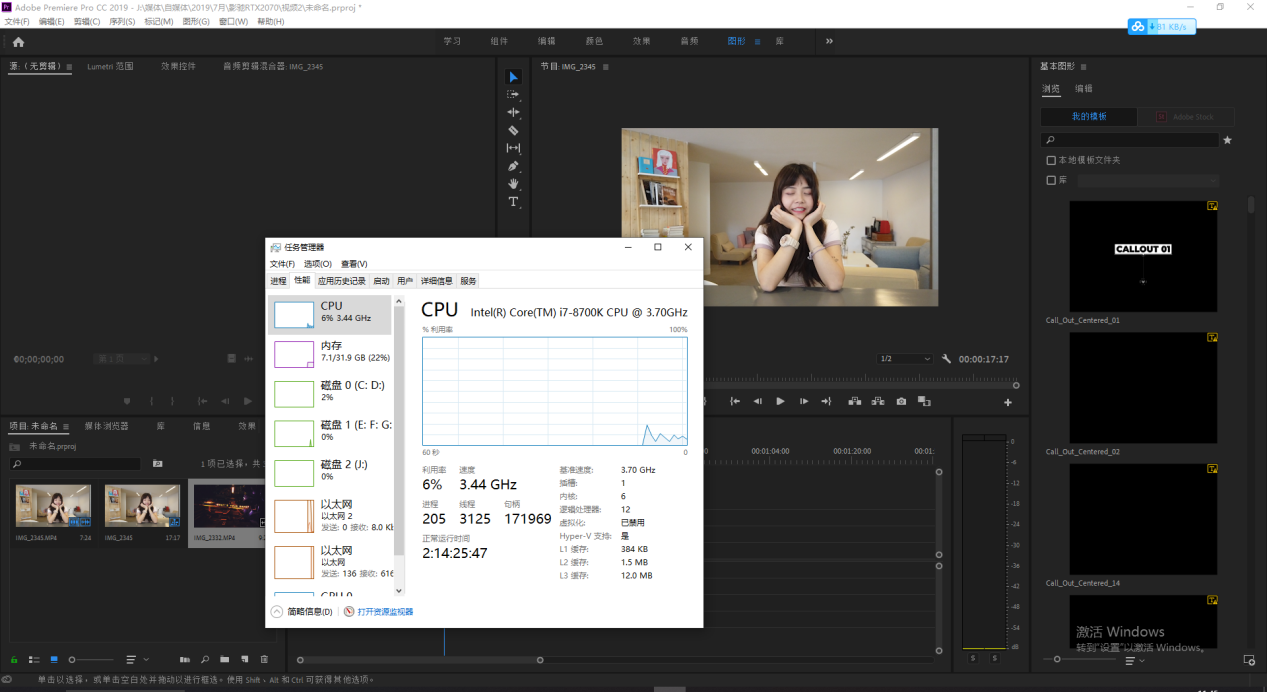Open the 节目: IMG_2345 panel menu

tap(606, 67)
